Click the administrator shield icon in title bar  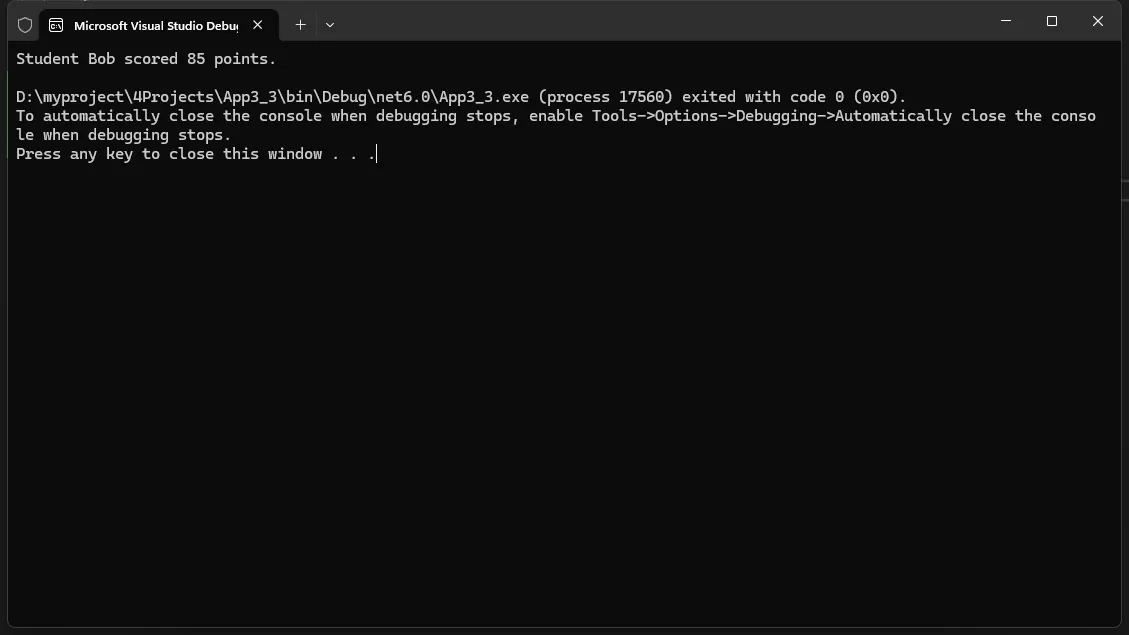pos(25,25)
